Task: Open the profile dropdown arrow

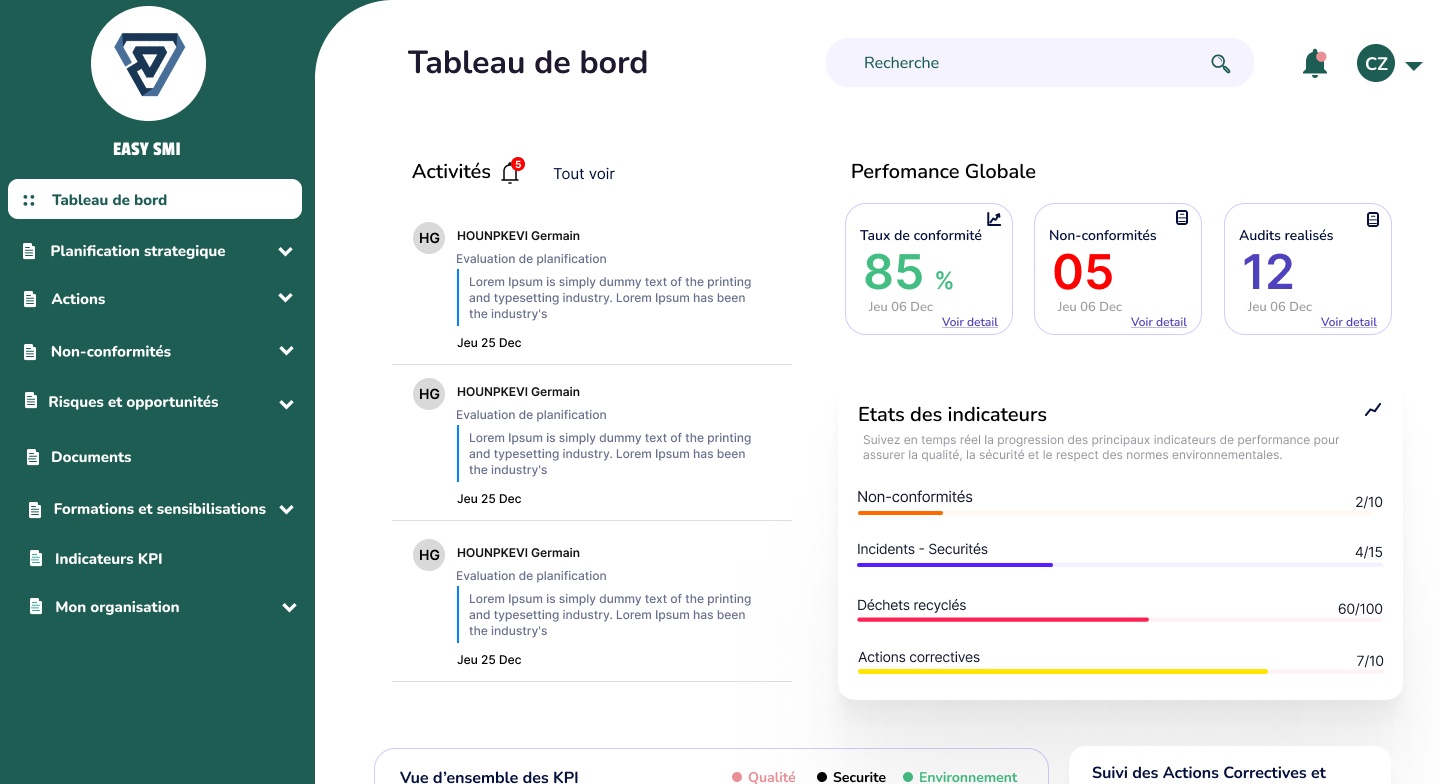Action: click(1414, 65)
